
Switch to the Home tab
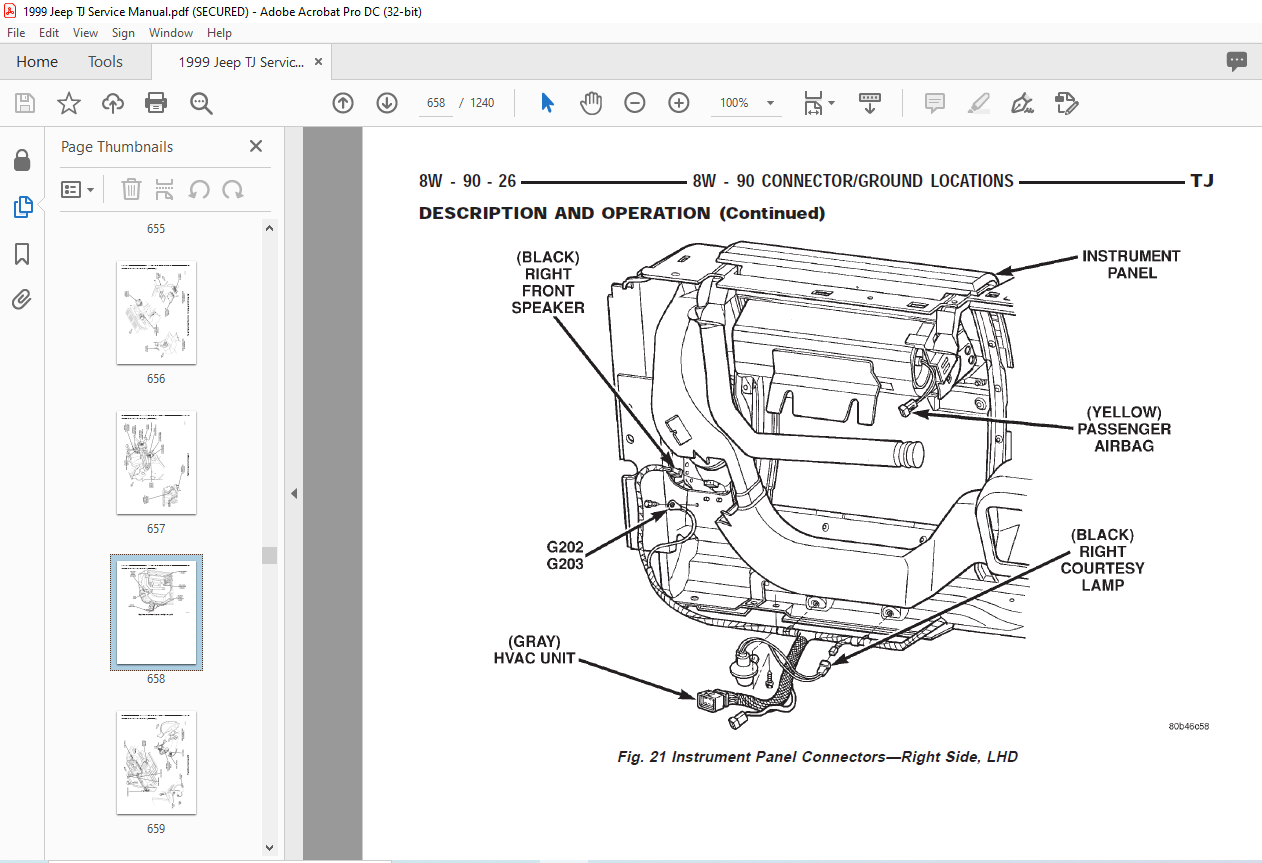37,62
